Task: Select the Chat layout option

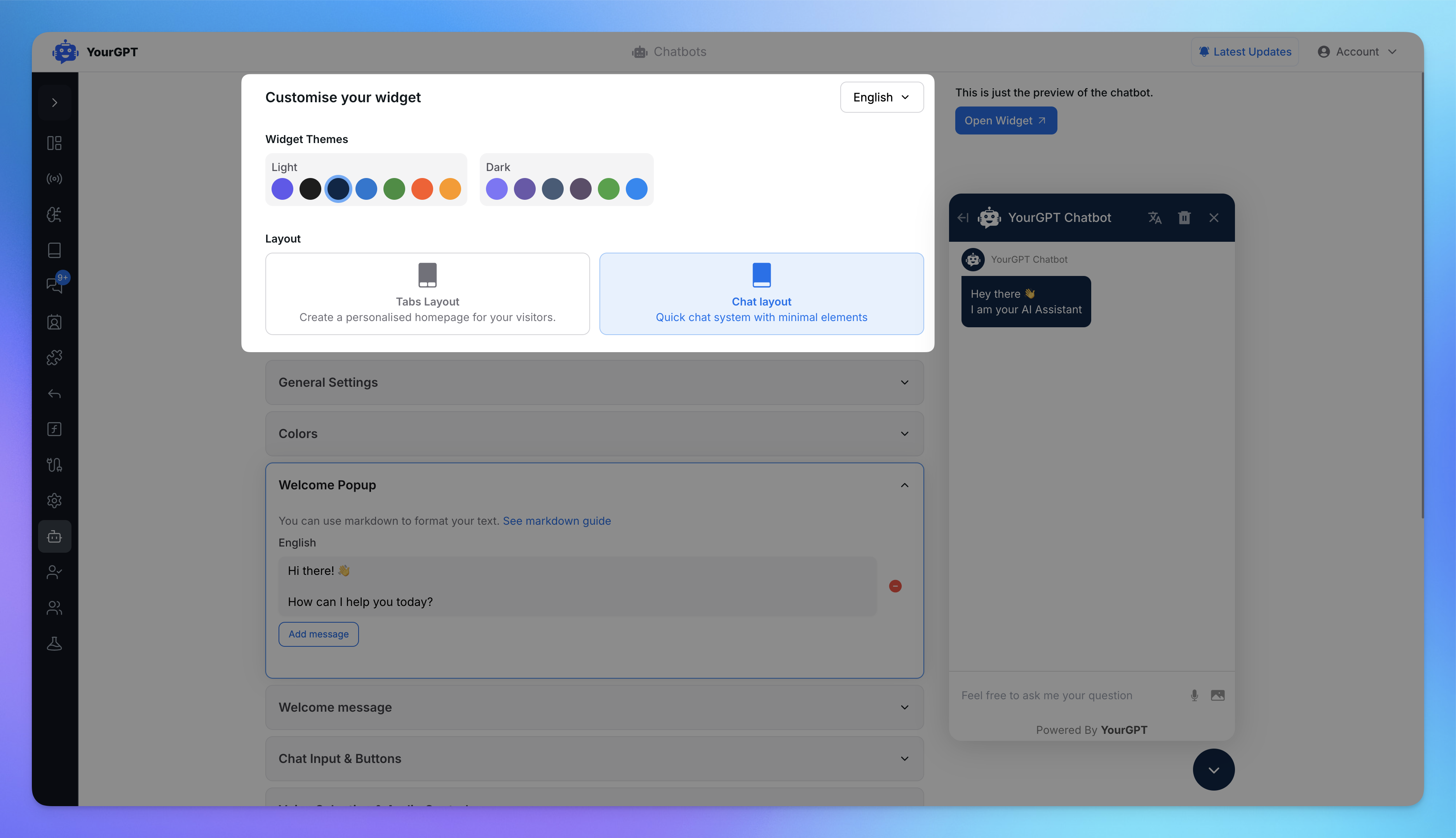Action: click(762, 293)
